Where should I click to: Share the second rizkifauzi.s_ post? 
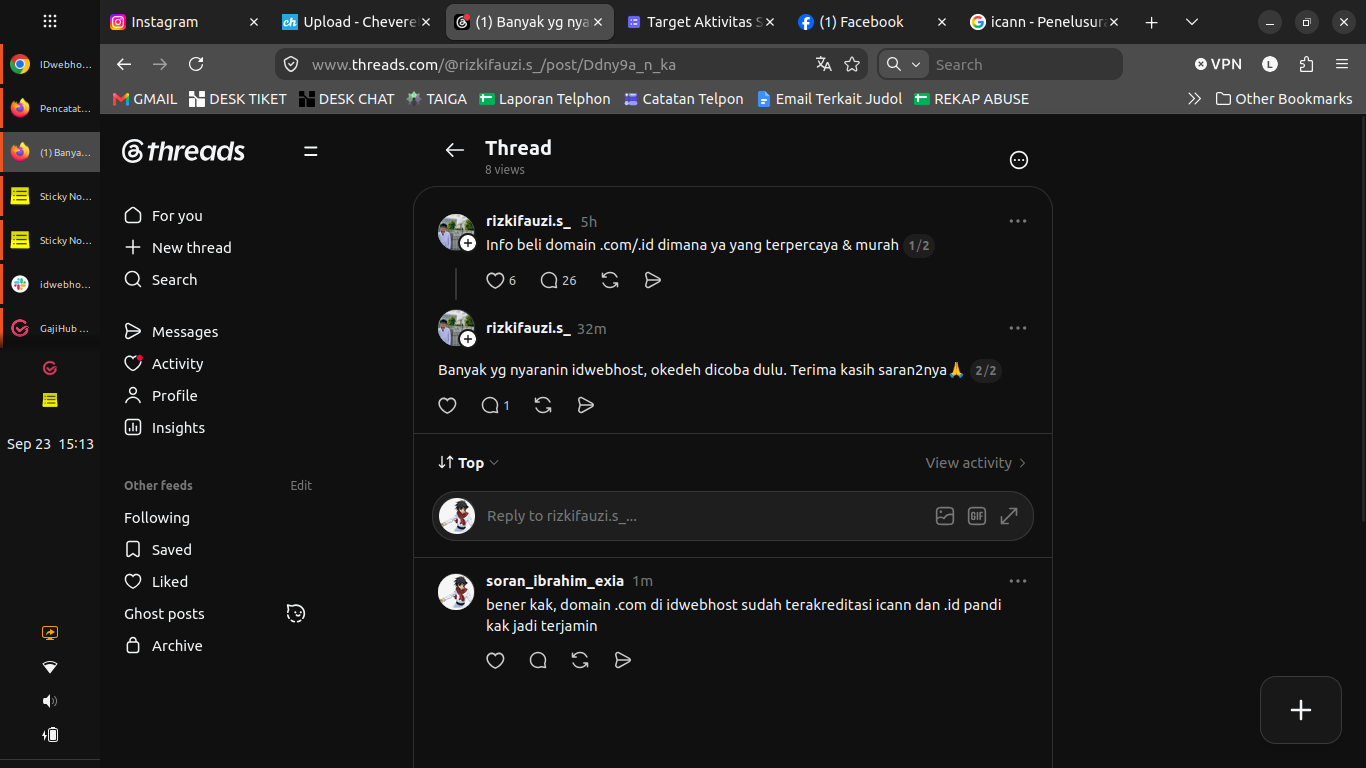[586, 405]
